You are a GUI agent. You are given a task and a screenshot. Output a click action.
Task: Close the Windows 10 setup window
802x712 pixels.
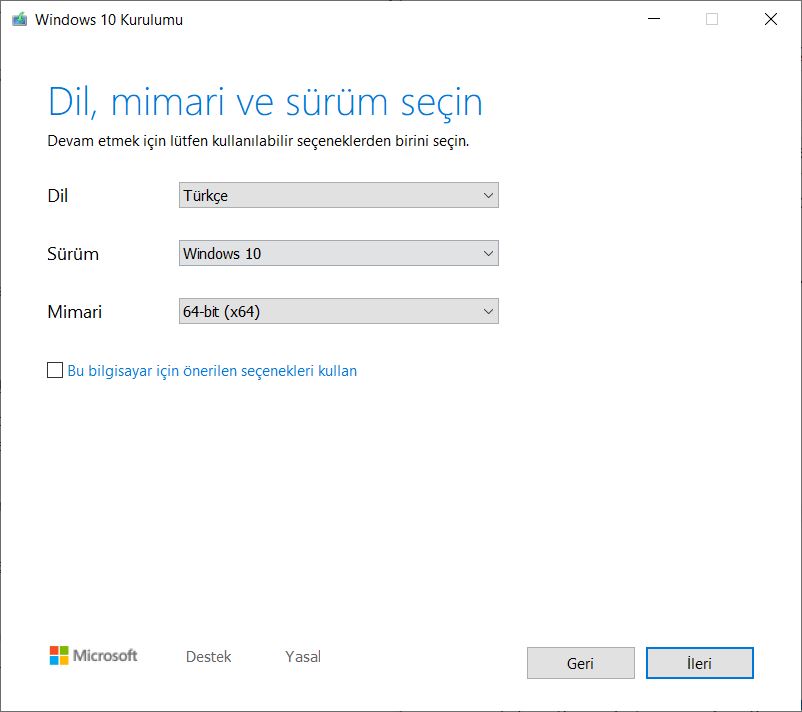tap(771, 19)
